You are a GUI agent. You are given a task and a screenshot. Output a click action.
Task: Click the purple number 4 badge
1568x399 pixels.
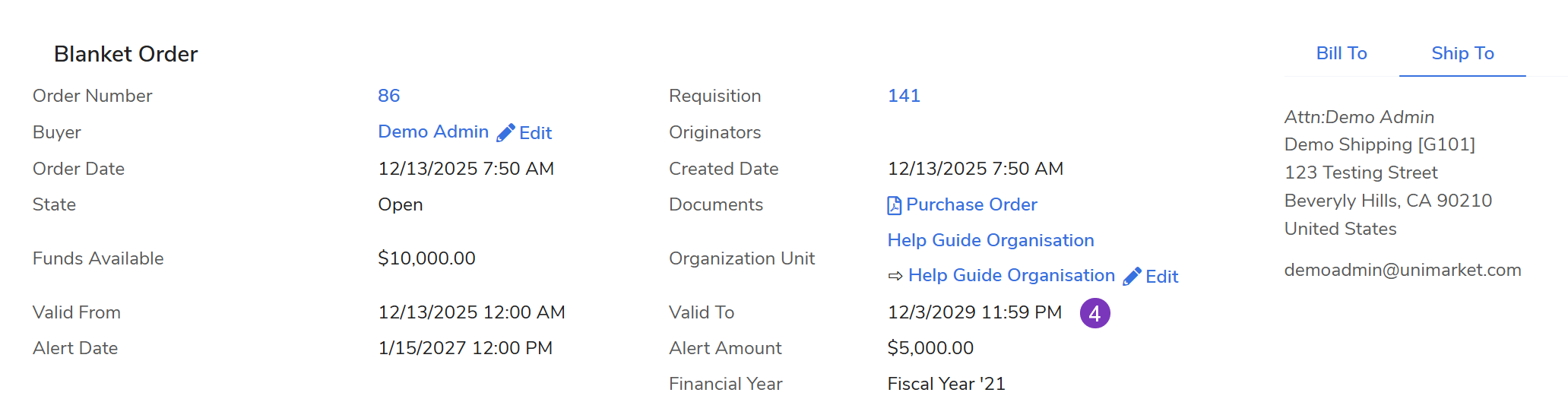(x=1094, y=313)
